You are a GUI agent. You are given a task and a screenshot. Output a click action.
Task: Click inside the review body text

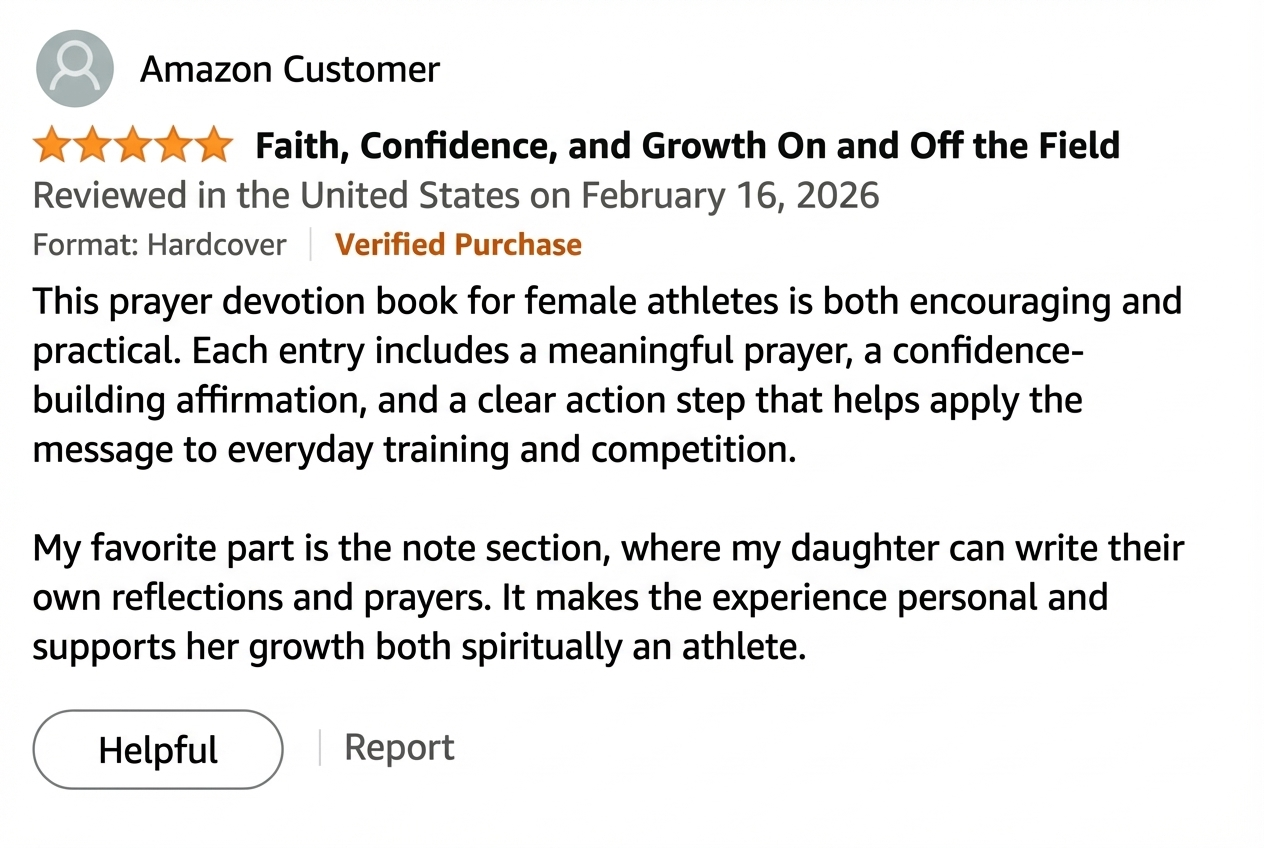pos(600,400)
